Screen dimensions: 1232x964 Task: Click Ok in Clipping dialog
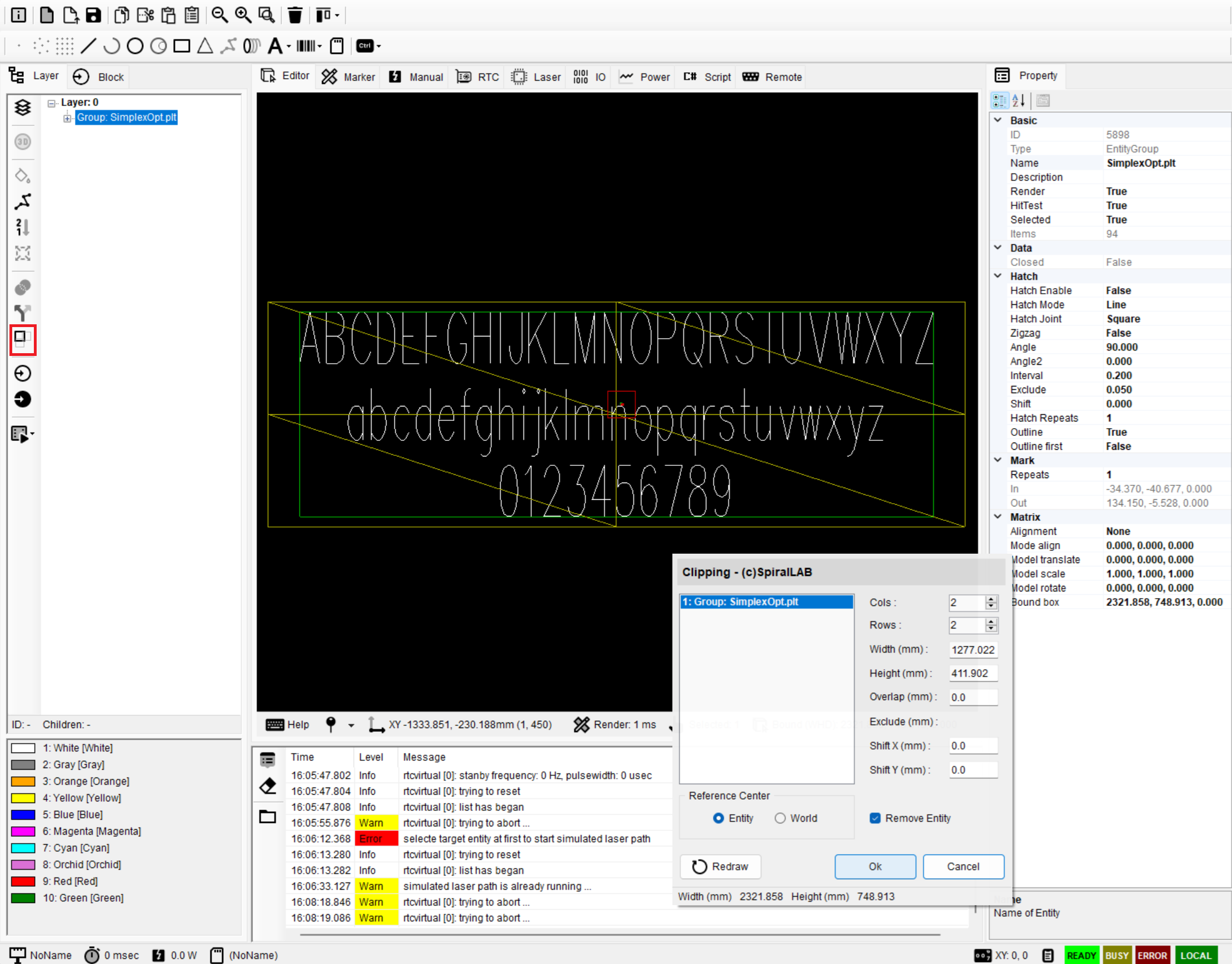click(x=875, y=866)
